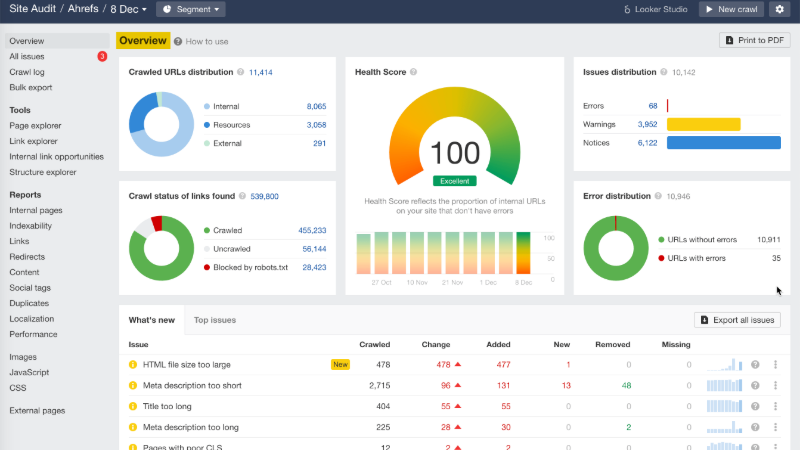Open Page explorer from sidebar tools
The image size is (800, 450).
[x=35, y=126]
